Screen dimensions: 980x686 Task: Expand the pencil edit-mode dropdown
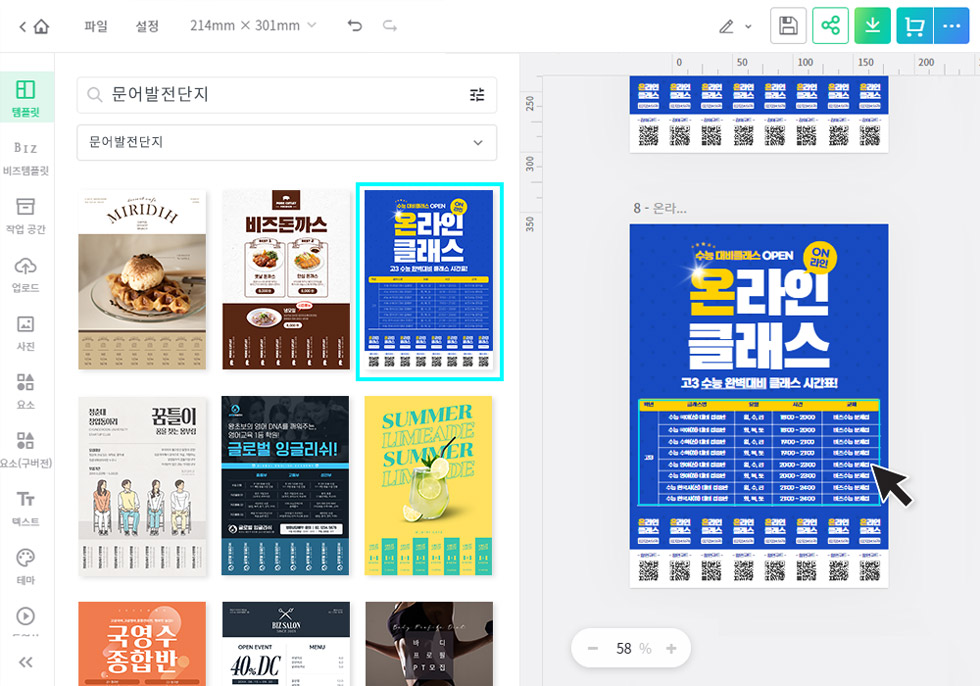point(735,26)
